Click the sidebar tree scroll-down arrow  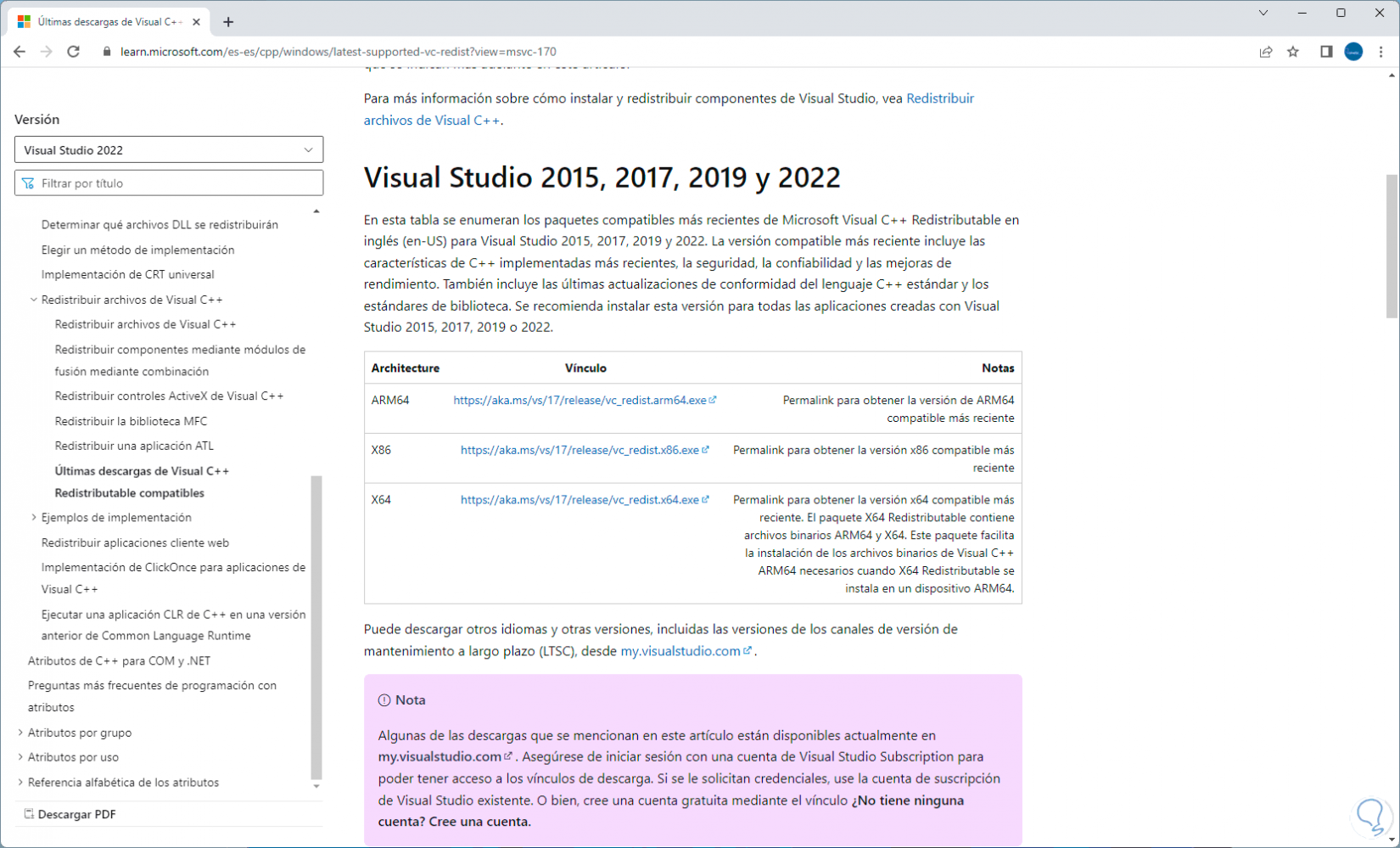pos(316,787)
